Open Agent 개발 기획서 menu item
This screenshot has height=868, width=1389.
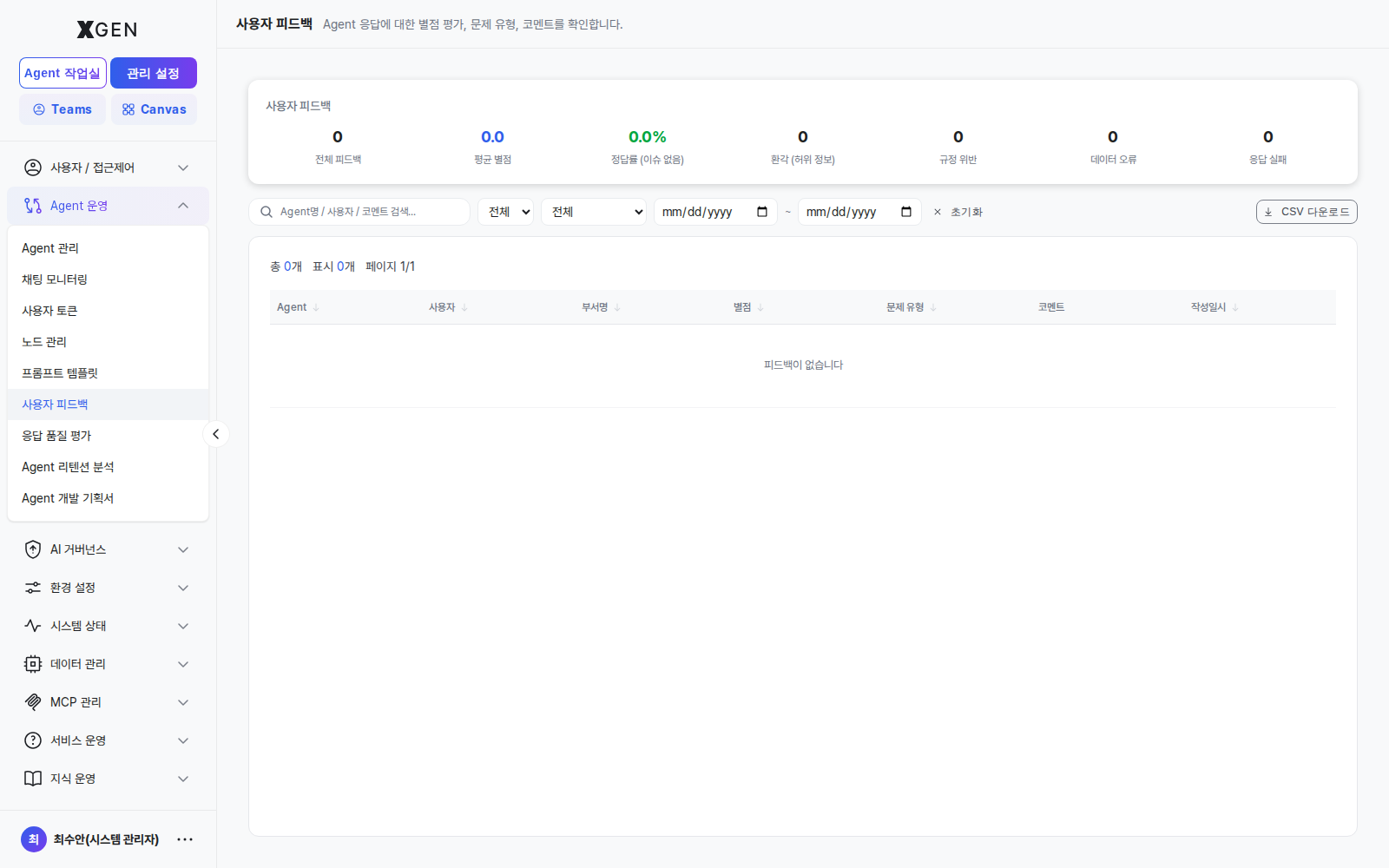108,498
